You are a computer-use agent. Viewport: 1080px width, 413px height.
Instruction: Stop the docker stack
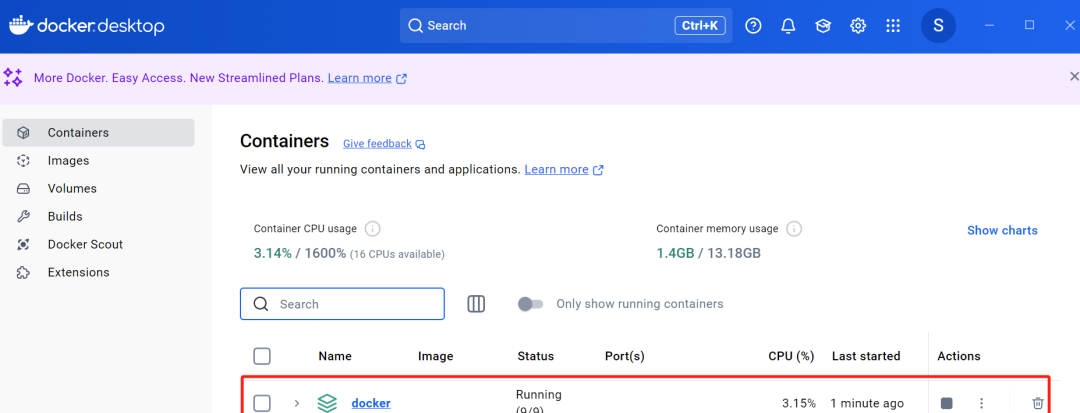tap(947, 403)
